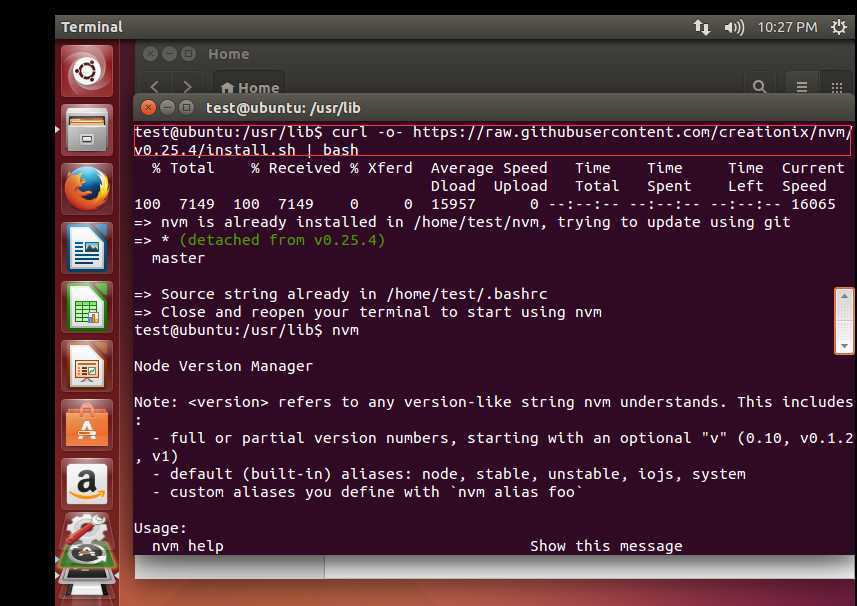Click search icon in Home window
Screen dimensions: 857x606
click(759, 86)
